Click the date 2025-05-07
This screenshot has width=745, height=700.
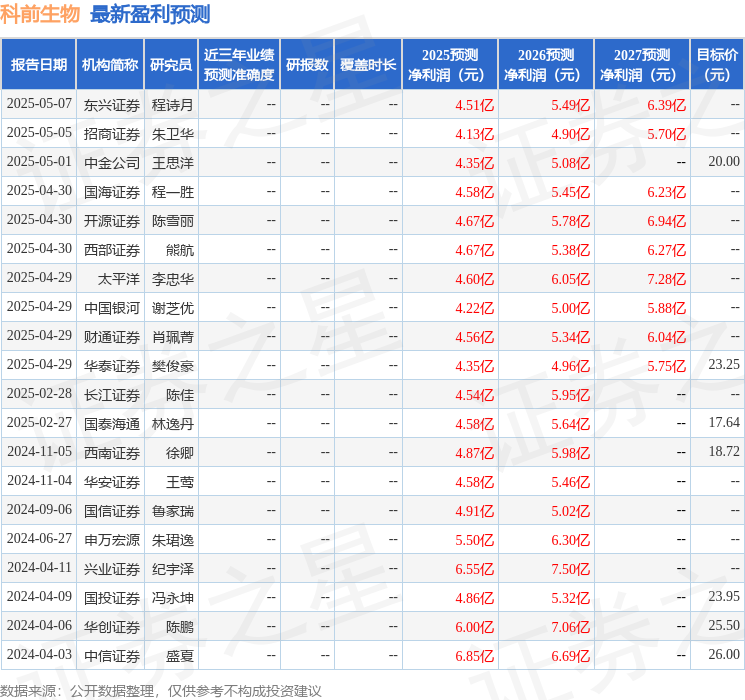(x=39, y=104)
